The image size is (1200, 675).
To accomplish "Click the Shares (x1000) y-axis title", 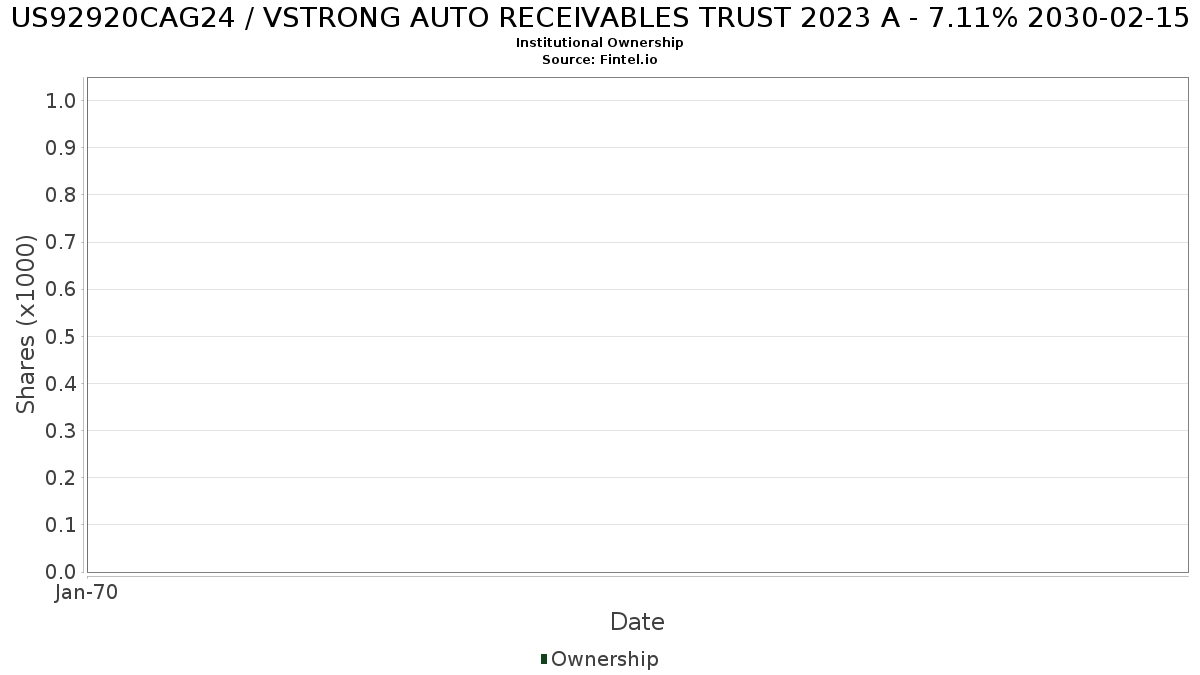I will coord(26,324).
